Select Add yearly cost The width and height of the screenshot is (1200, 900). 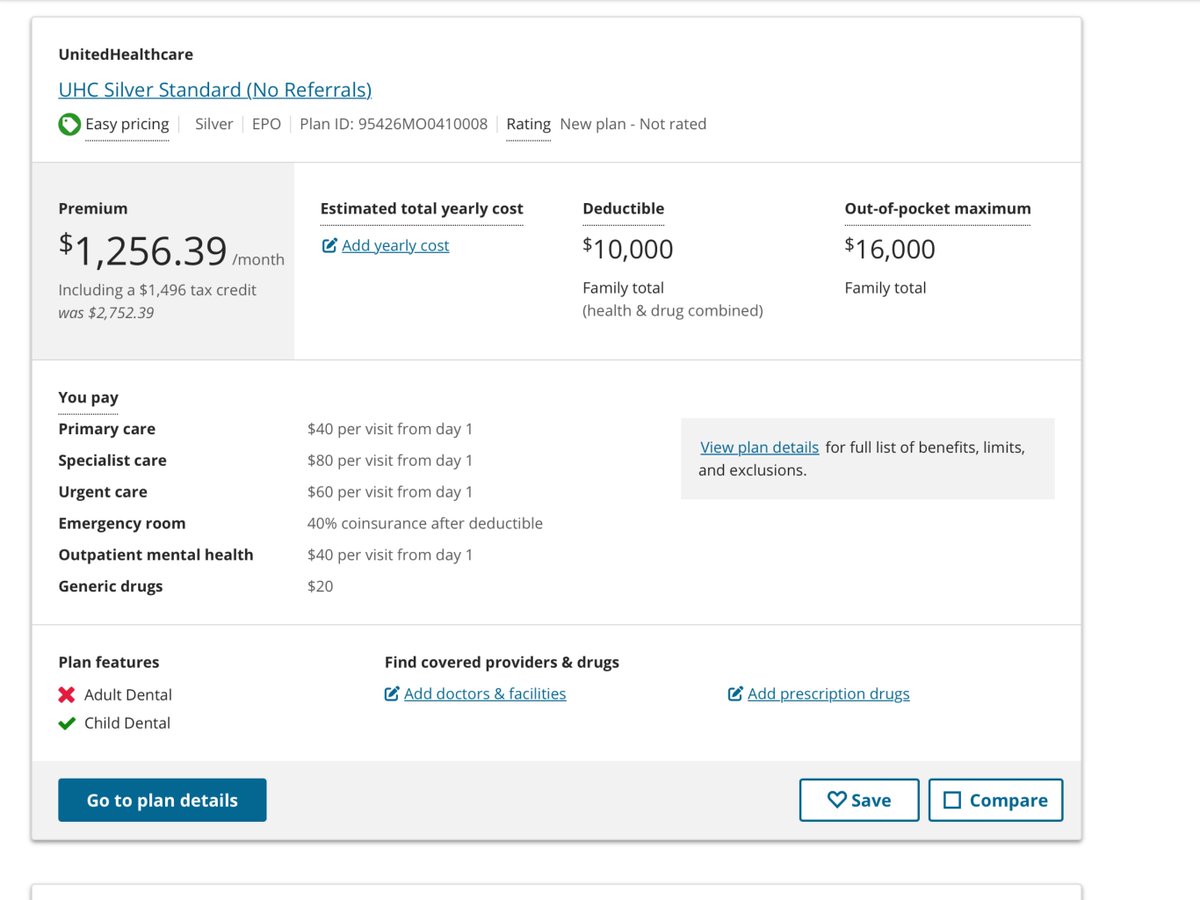click(395, 245)
